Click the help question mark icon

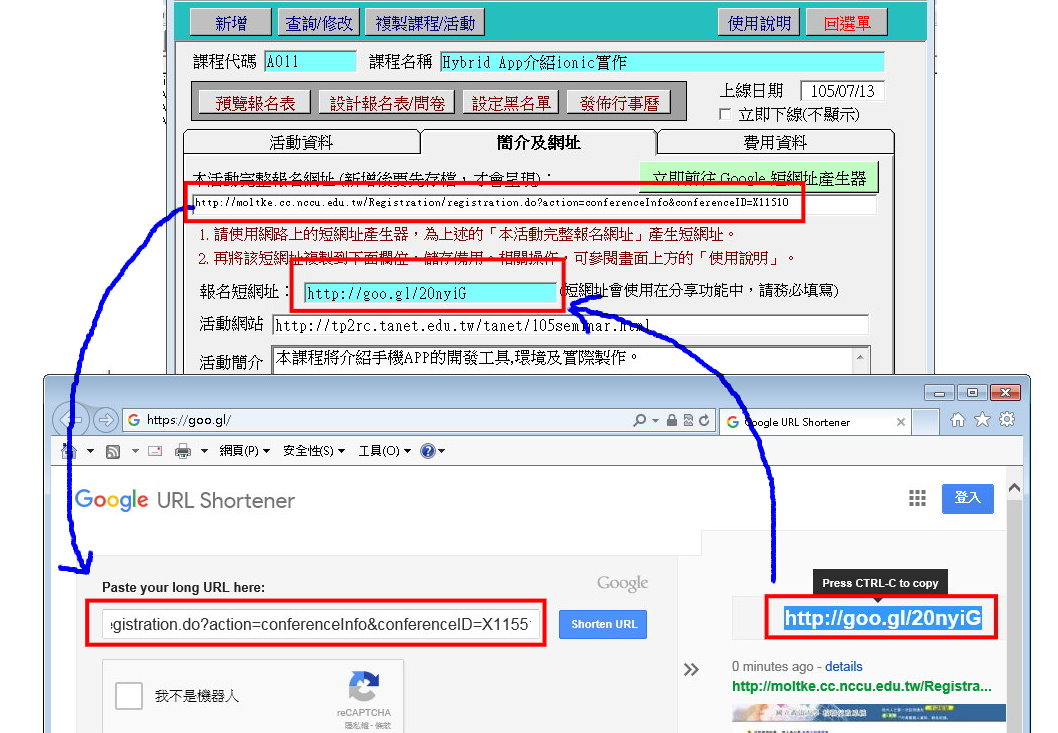(428, 451)
